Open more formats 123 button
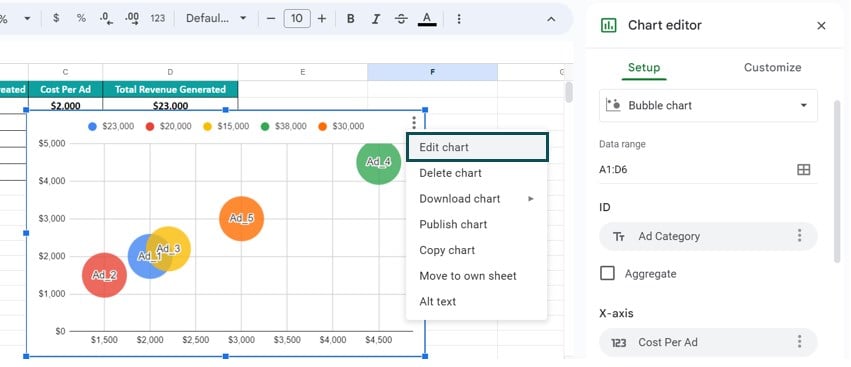Screen dimensions: 851x367 pyautogui.click(x=157, y=18)
